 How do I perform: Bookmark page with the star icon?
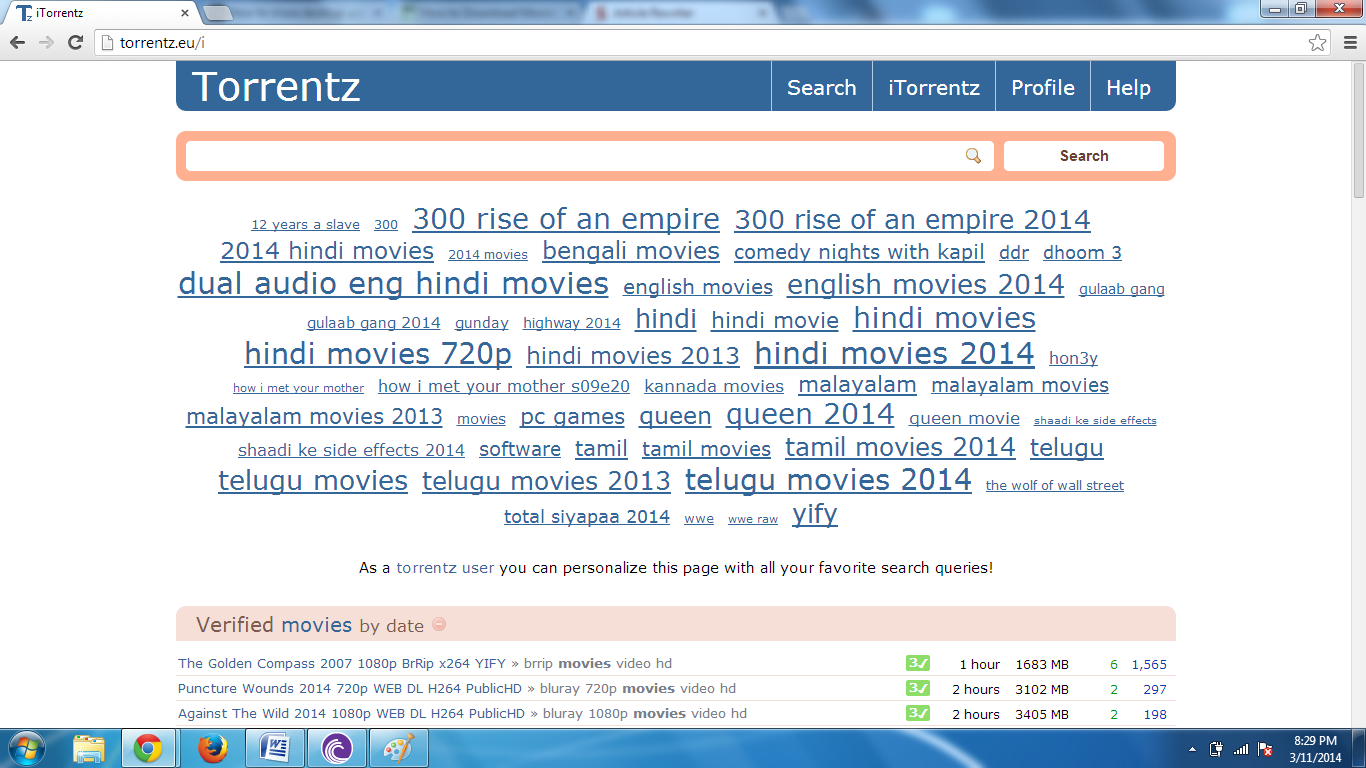coord(1318,42)
